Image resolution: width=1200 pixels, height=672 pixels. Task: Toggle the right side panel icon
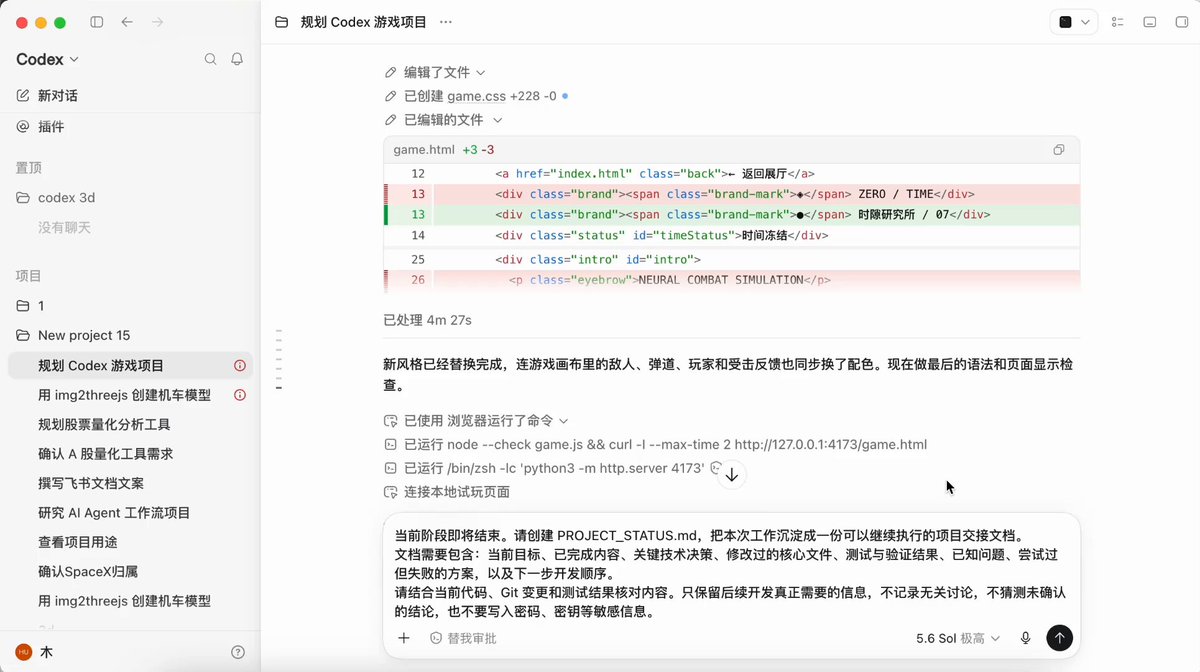click(x=1180, y=22)
